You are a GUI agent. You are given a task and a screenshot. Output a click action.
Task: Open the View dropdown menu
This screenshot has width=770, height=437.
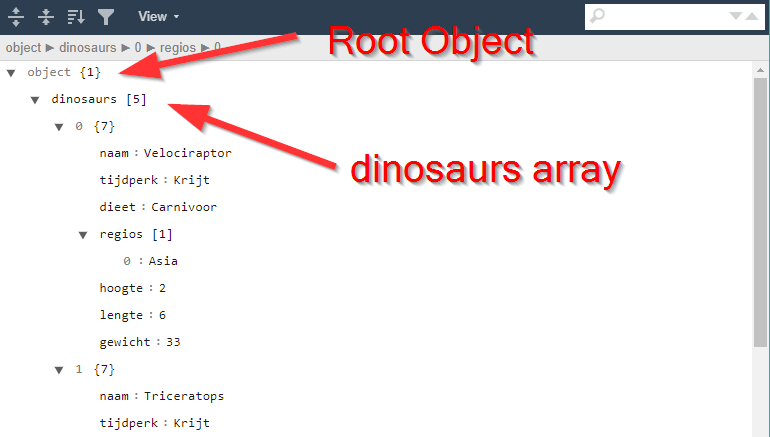click(x=158, y=17)
